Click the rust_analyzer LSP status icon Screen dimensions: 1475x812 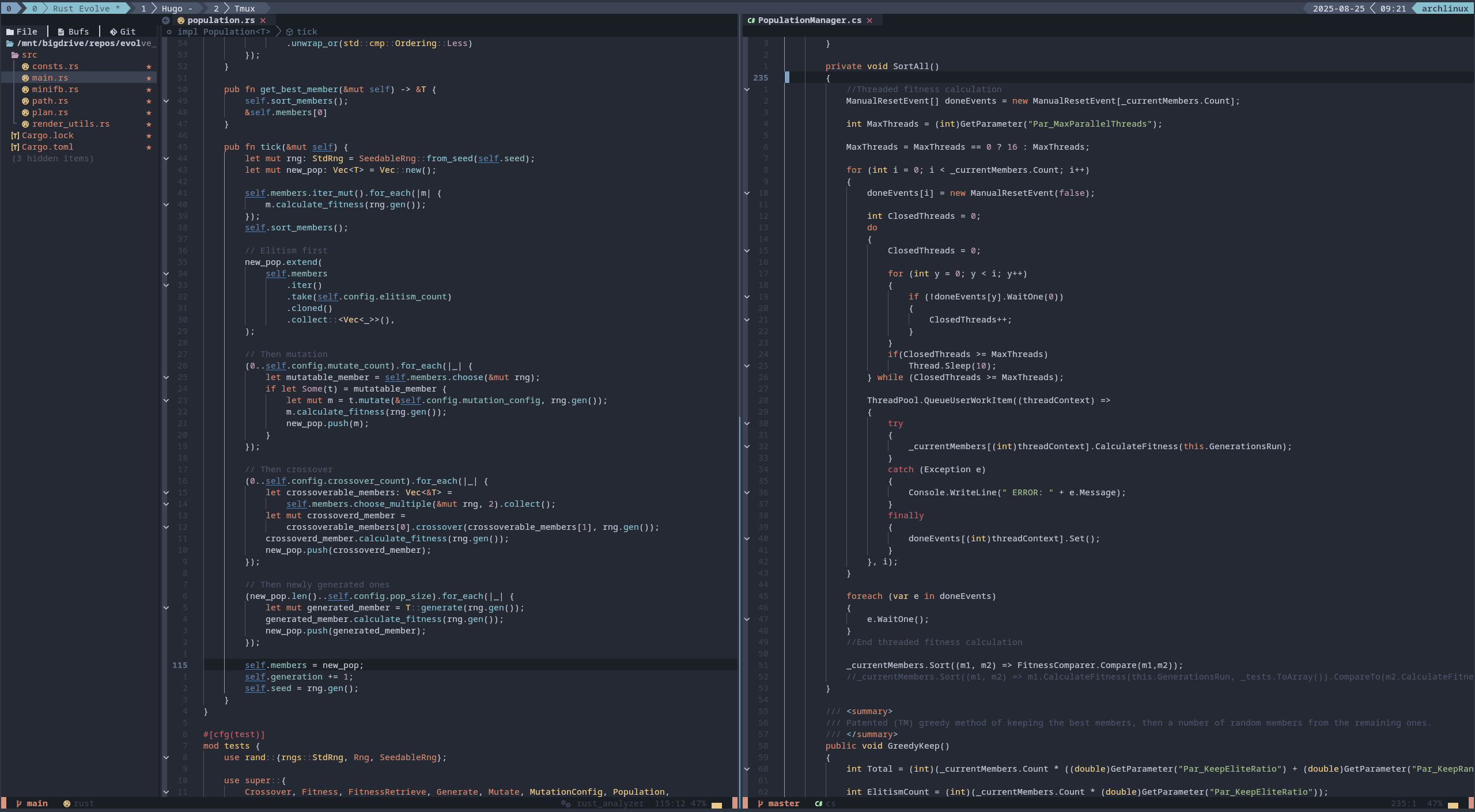(x=566, y=803)
